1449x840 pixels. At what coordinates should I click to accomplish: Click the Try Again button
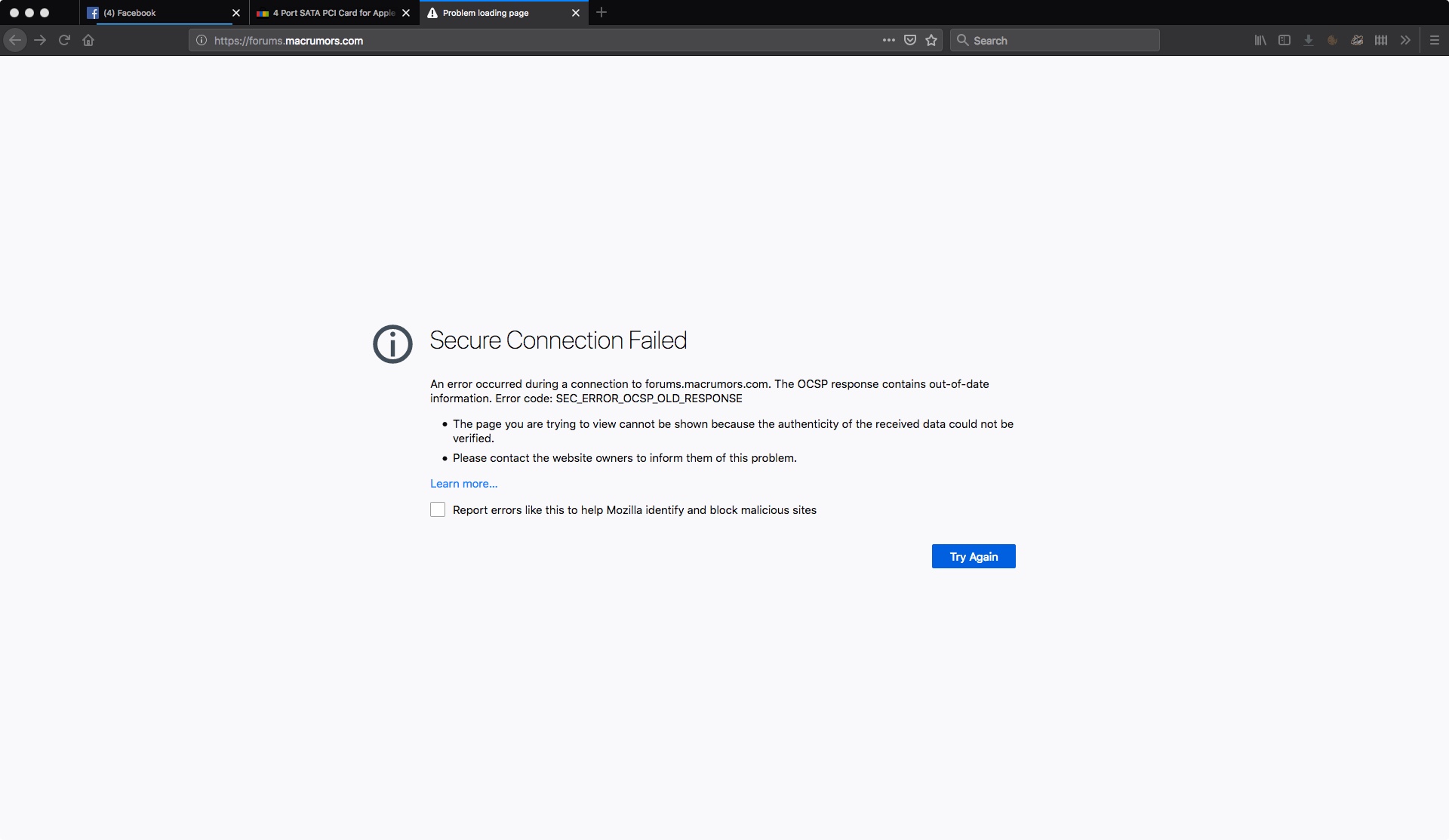click(x=974, y=556)
